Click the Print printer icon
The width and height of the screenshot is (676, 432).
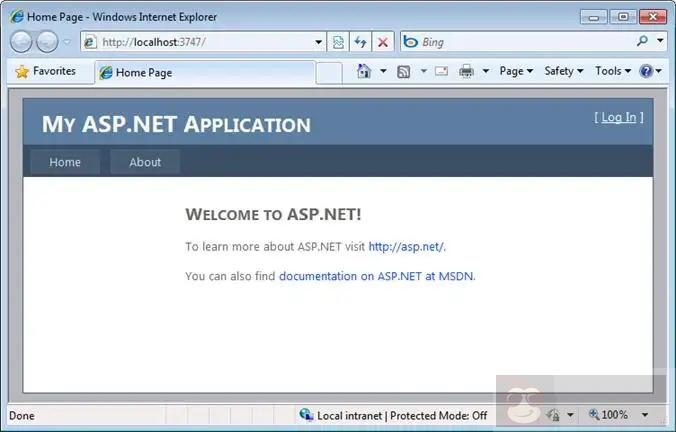click(x=466, y=71)
